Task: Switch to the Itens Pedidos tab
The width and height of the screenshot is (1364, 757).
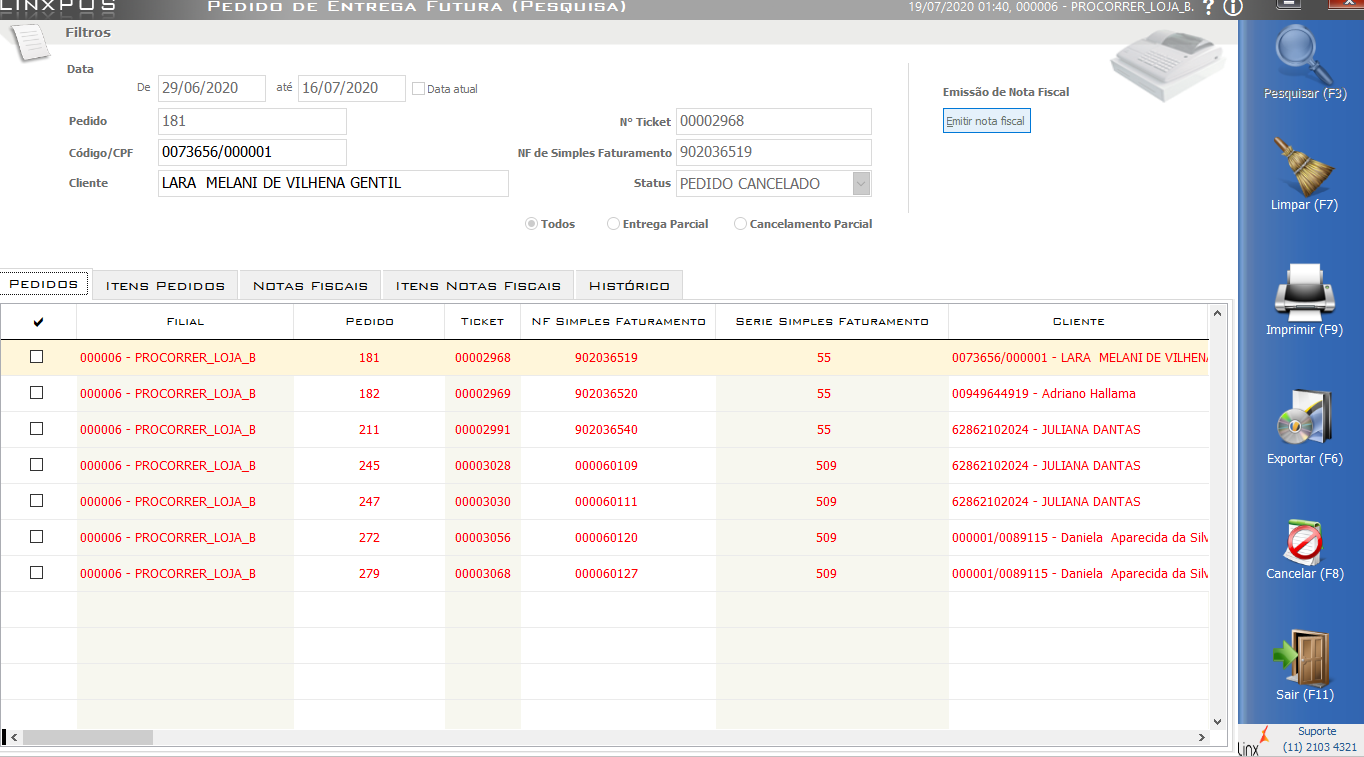Action: [165, 286]
